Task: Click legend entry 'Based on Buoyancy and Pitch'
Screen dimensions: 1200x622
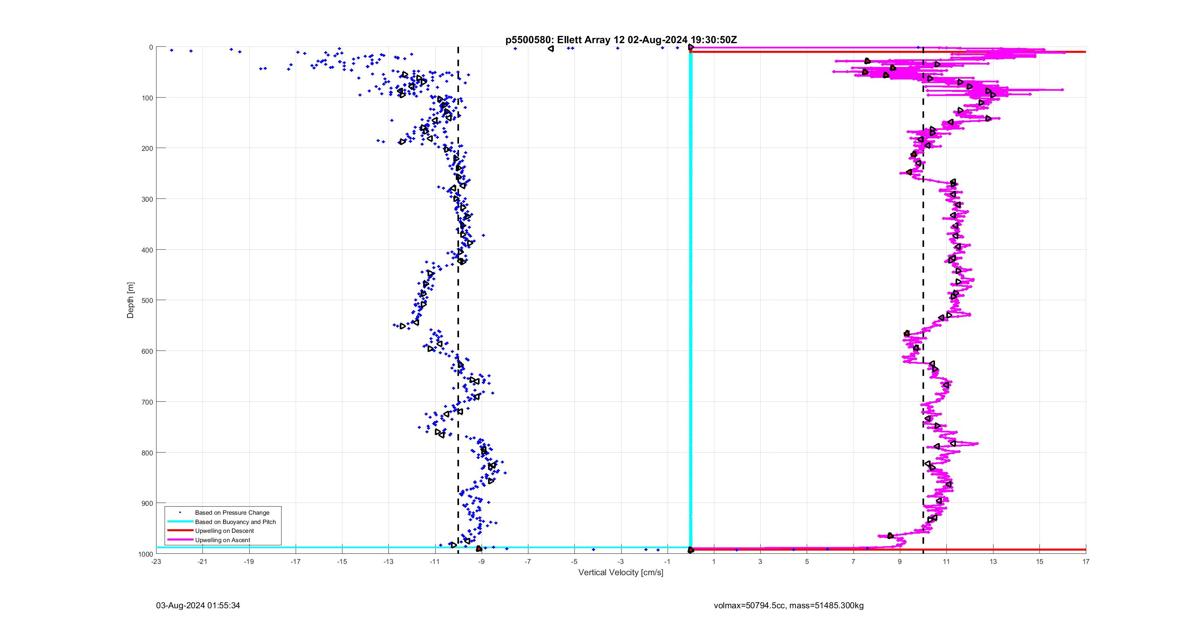Action: click(x=235, y=522)
